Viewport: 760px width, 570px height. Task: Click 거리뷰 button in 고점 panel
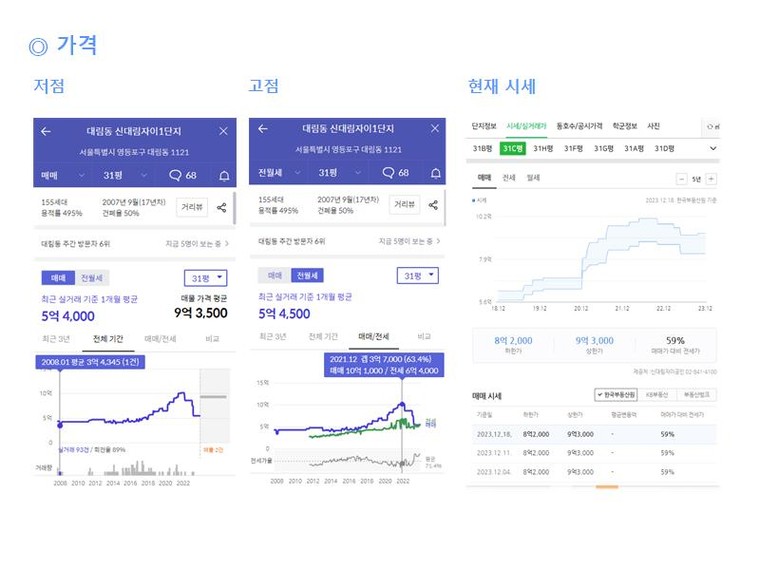point(404,205)
